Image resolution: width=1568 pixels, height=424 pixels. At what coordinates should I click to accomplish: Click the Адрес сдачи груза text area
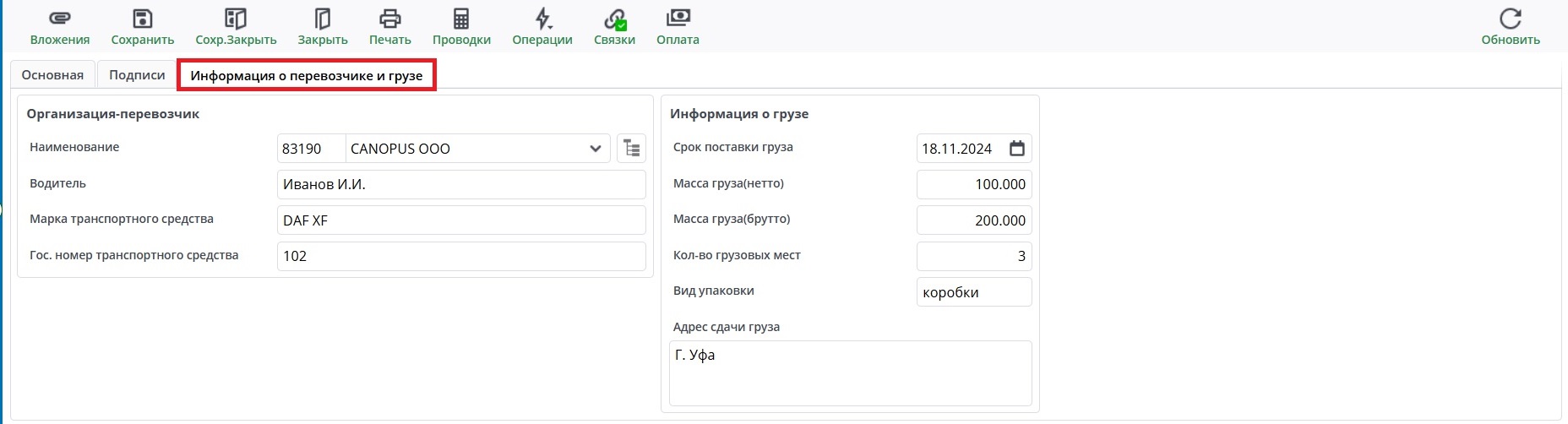point(850,372)
